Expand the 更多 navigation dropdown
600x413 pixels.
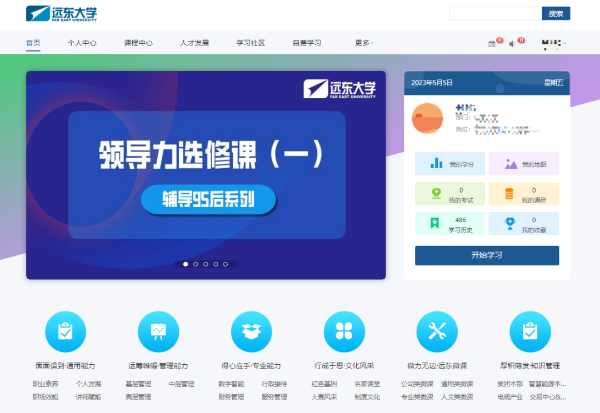(363, 43)
